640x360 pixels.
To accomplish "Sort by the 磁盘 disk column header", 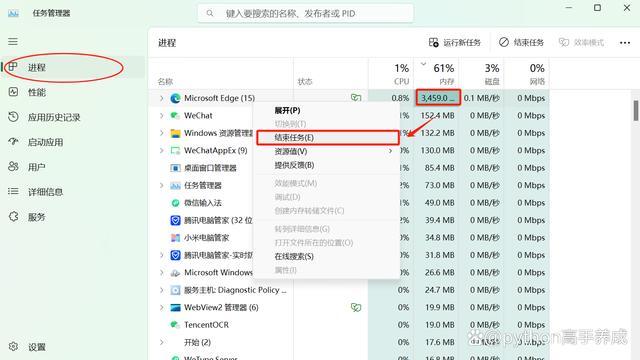I will coord(482,73).
